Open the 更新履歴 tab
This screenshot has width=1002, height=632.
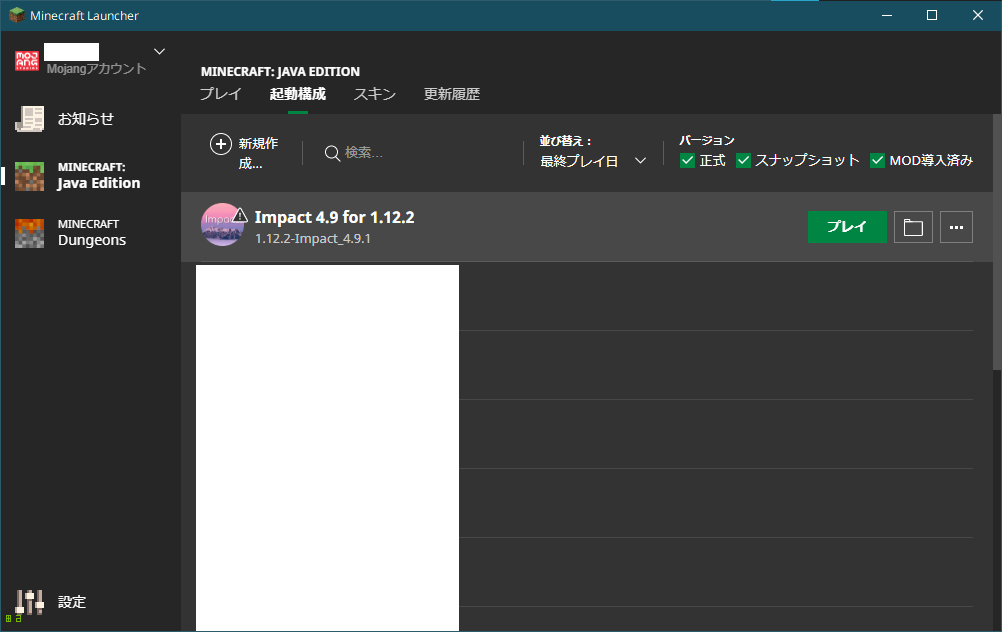[x=451, y=95]
